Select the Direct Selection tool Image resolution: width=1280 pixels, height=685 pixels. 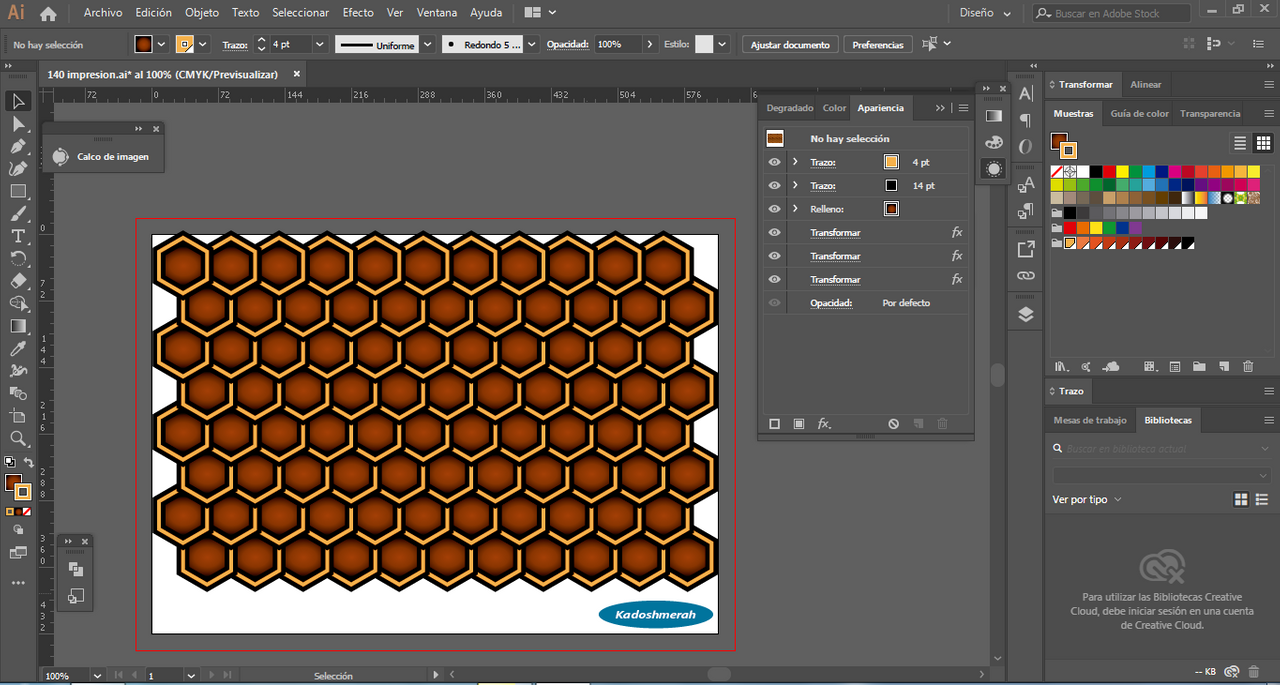pyautogui.click(x=18, y=124)
